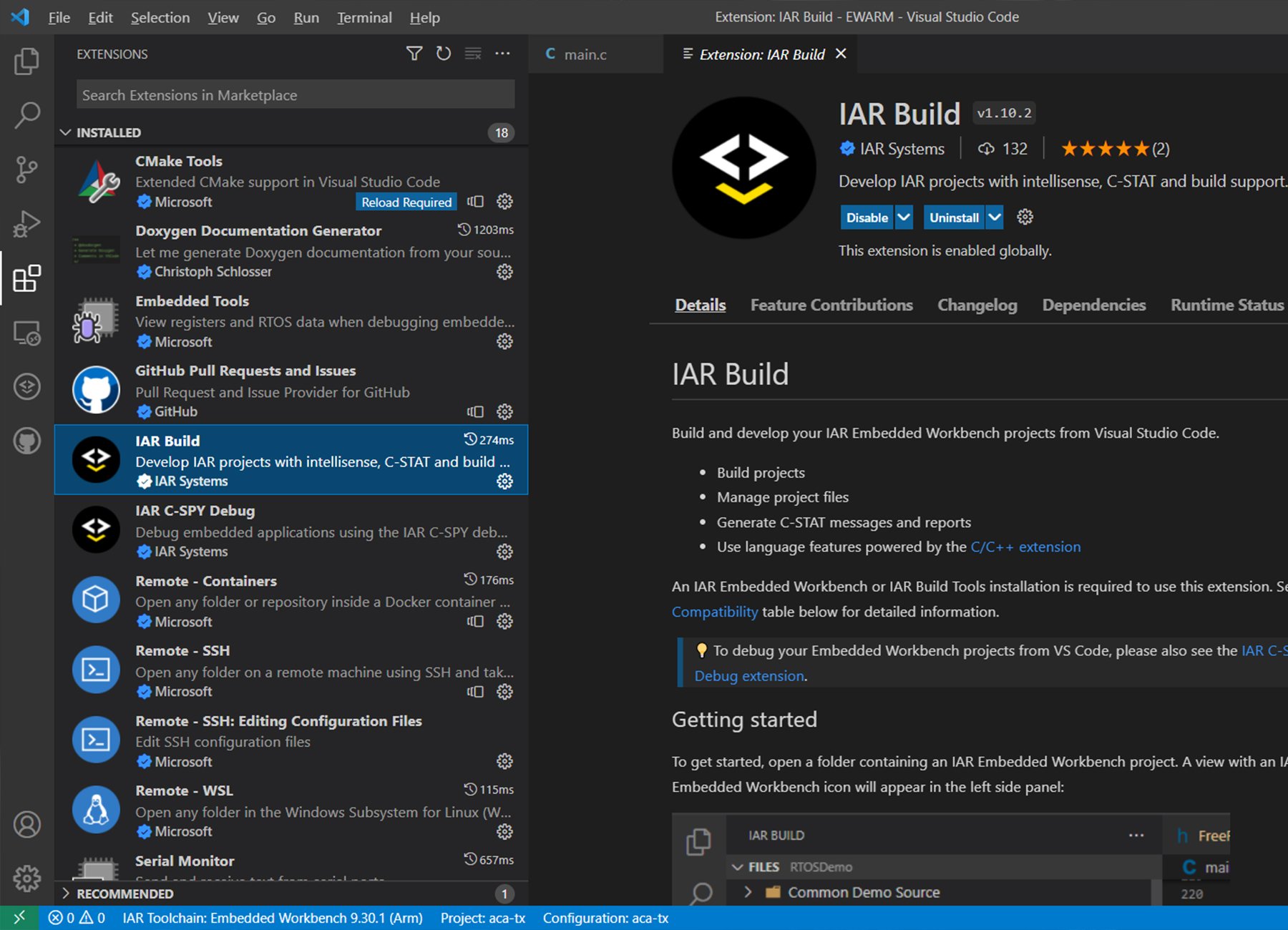Click the sync-ignored icon on CMake Tools
1288x930 pixels.
[x=475, y=202]
